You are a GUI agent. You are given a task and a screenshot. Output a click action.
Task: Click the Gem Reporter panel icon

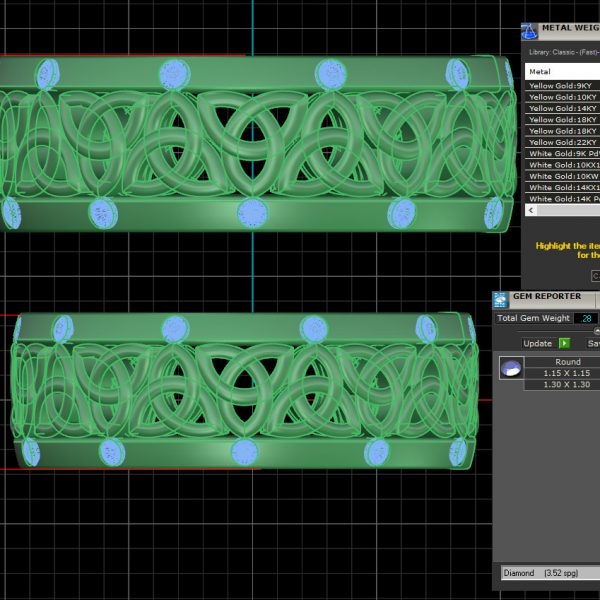pos(501,298)
